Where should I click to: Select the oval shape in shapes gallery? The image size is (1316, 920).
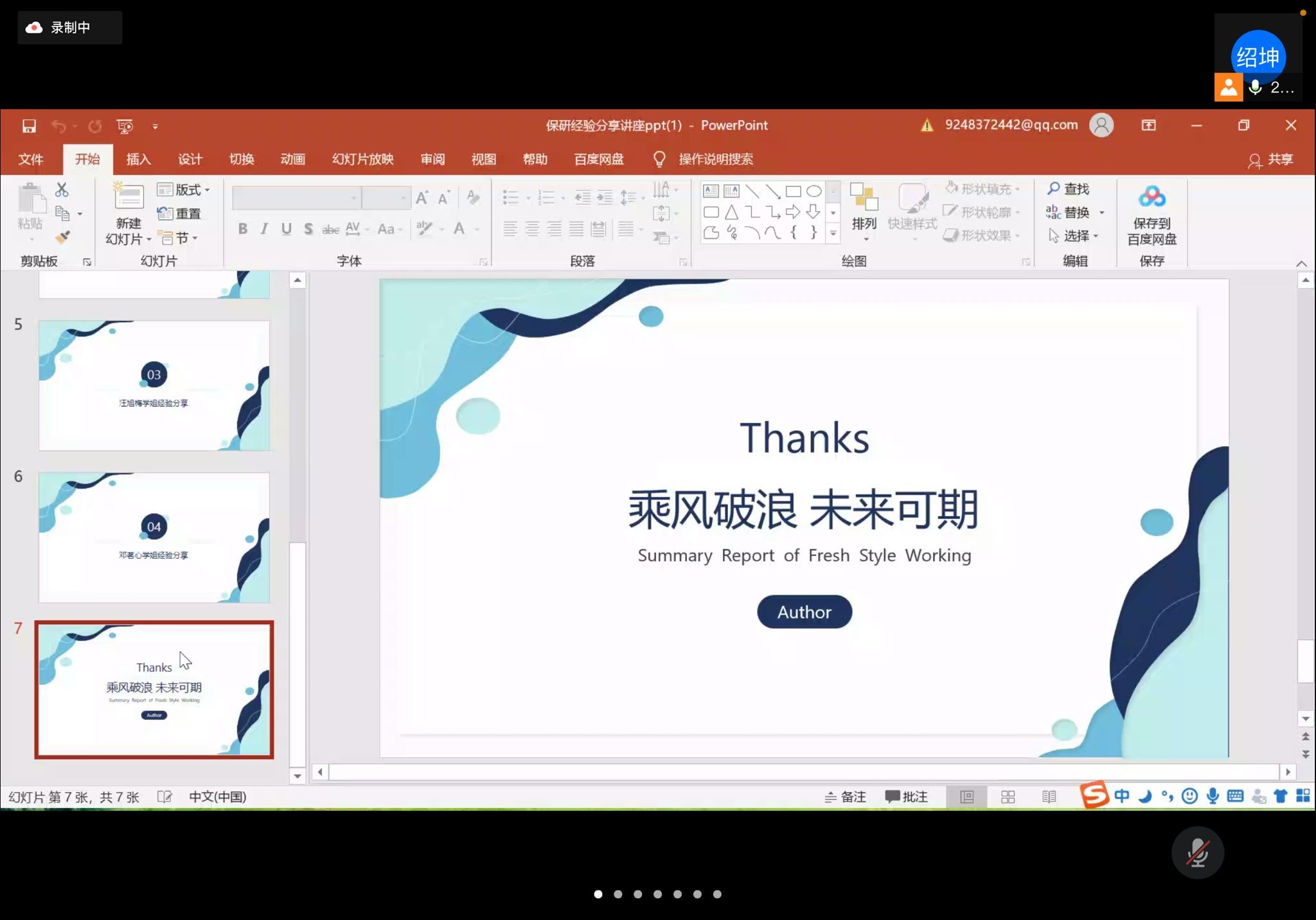point(814,192)
